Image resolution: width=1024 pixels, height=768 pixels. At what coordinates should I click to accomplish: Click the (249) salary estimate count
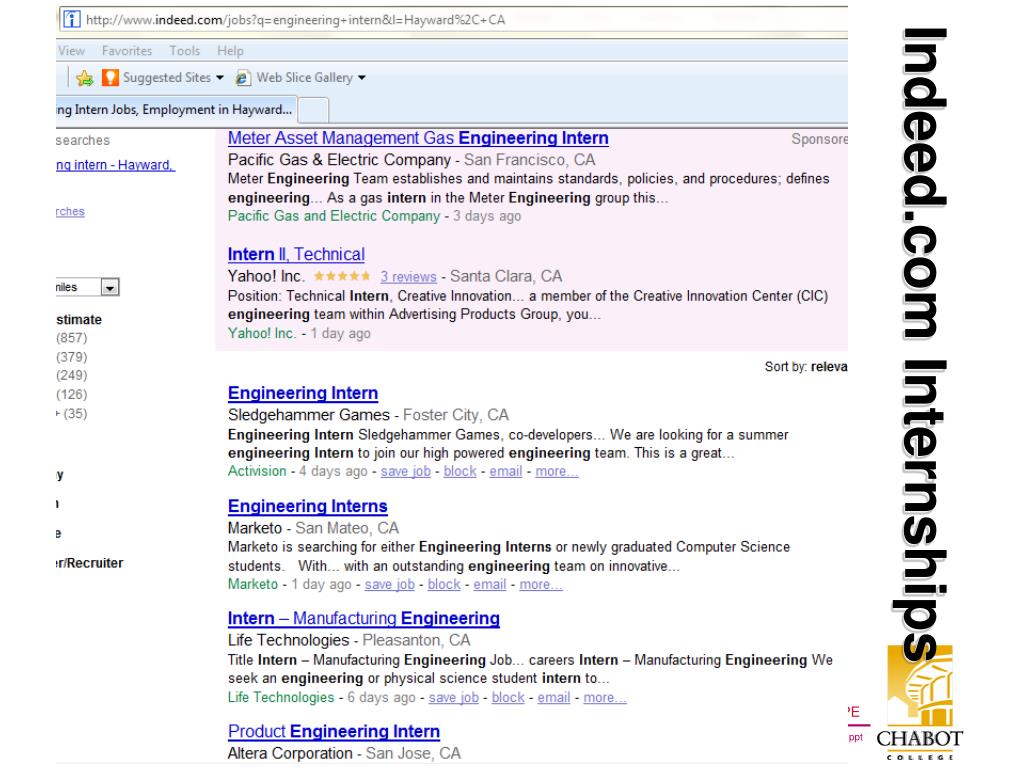tap(71, 376)
